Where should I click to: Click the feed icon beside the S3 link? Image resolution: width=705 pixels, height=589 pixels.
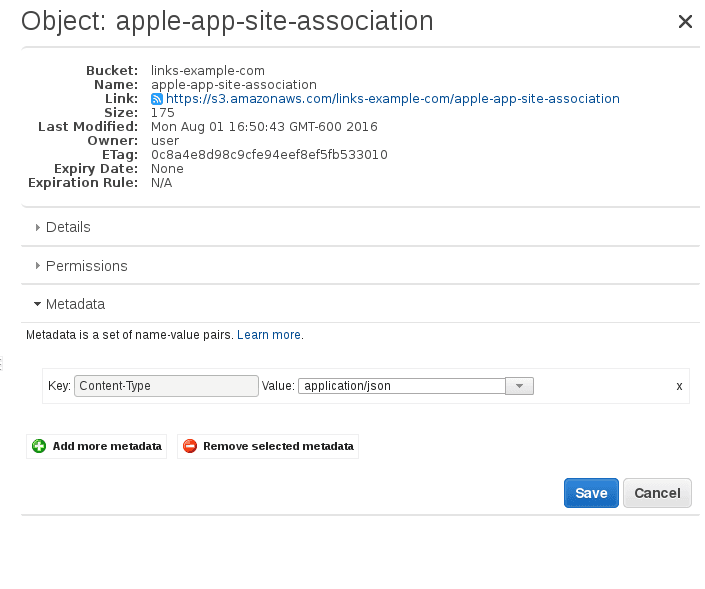[157, 99]
